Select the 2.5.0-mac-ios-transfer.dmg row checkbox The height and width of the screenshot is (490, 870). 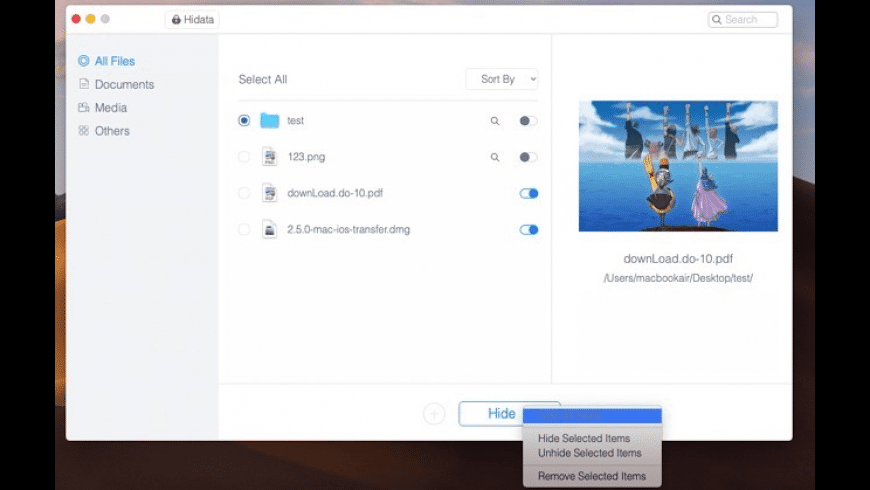244,229
